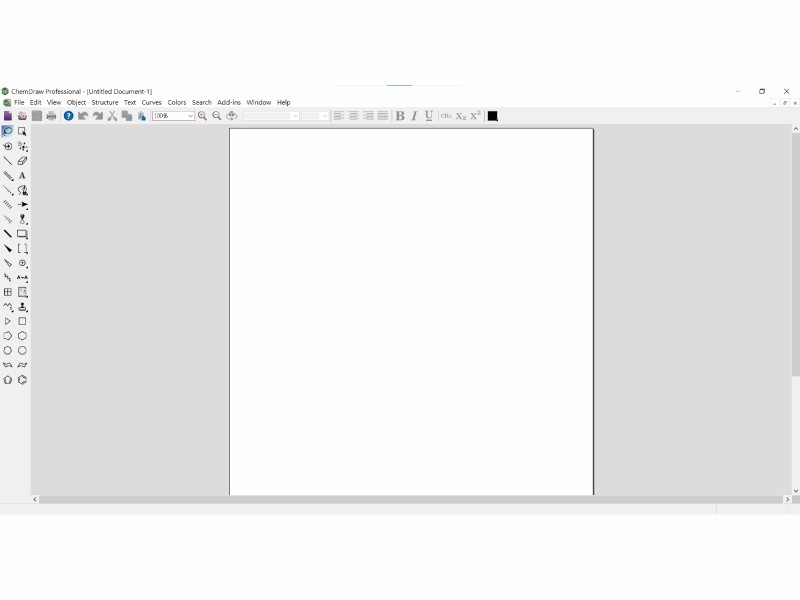800x600 pixels.
Task: Select the Lasso selection tool
Action: coord(7,131)
